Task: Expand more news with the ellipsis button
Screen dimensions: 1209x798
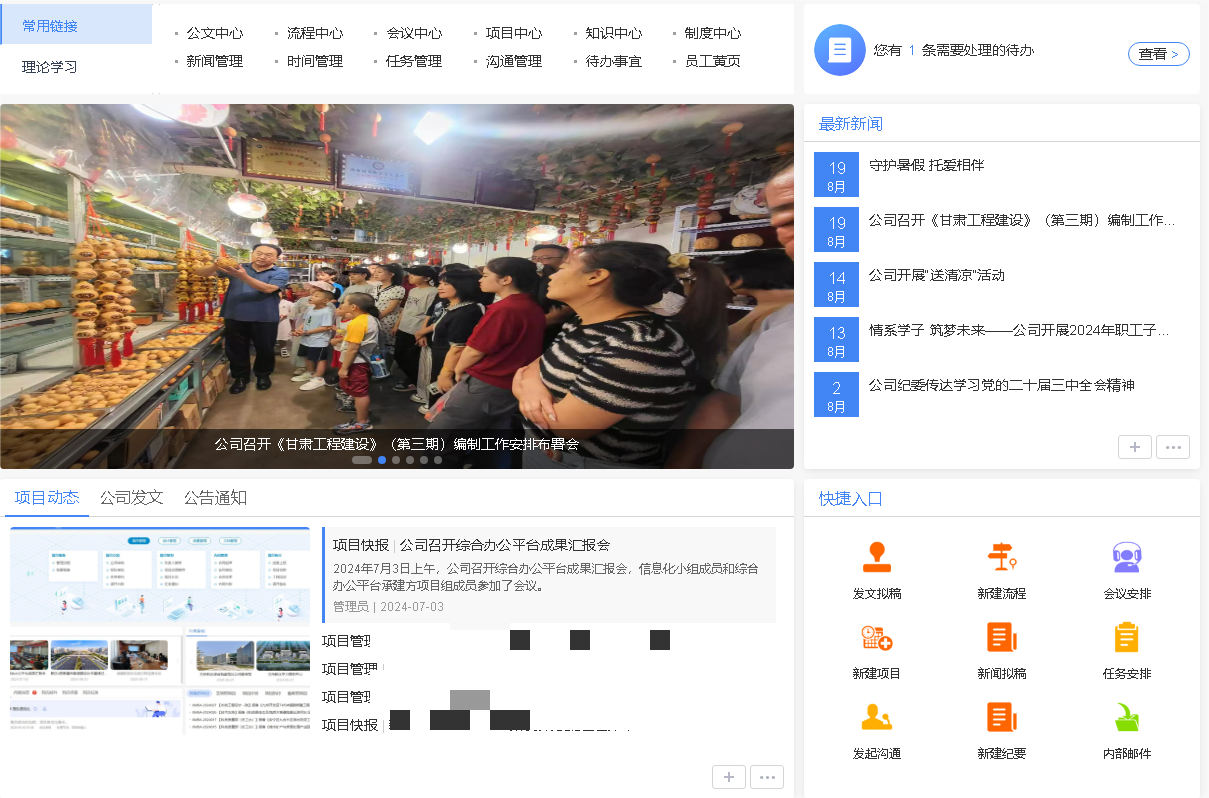Action: [1173, 447]
